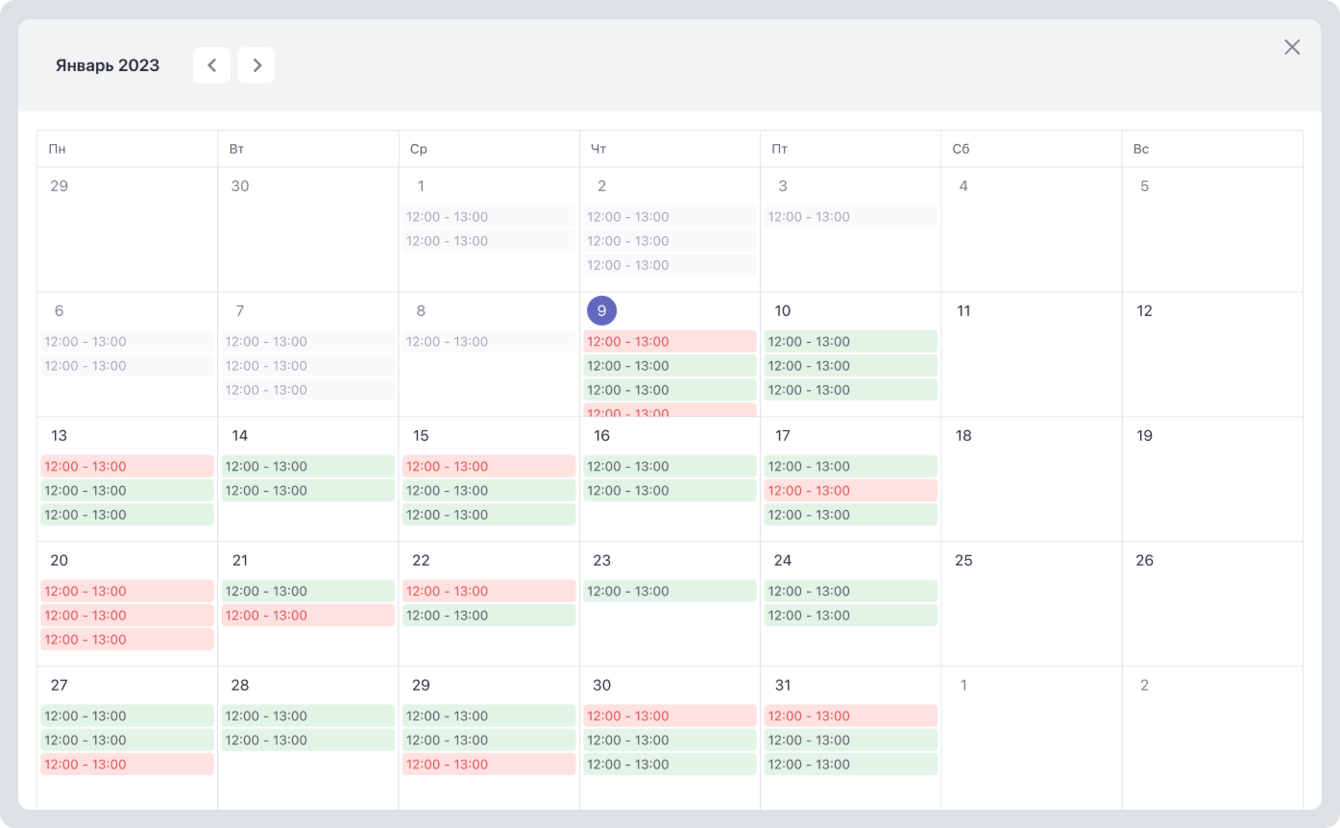Viewport: 1340px width, 828px height.
Task: Go to the previous month
Action: (212, 65)
